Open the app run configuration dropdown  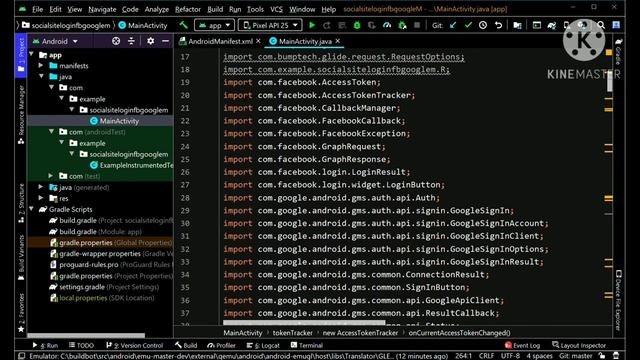coord(214,25)
